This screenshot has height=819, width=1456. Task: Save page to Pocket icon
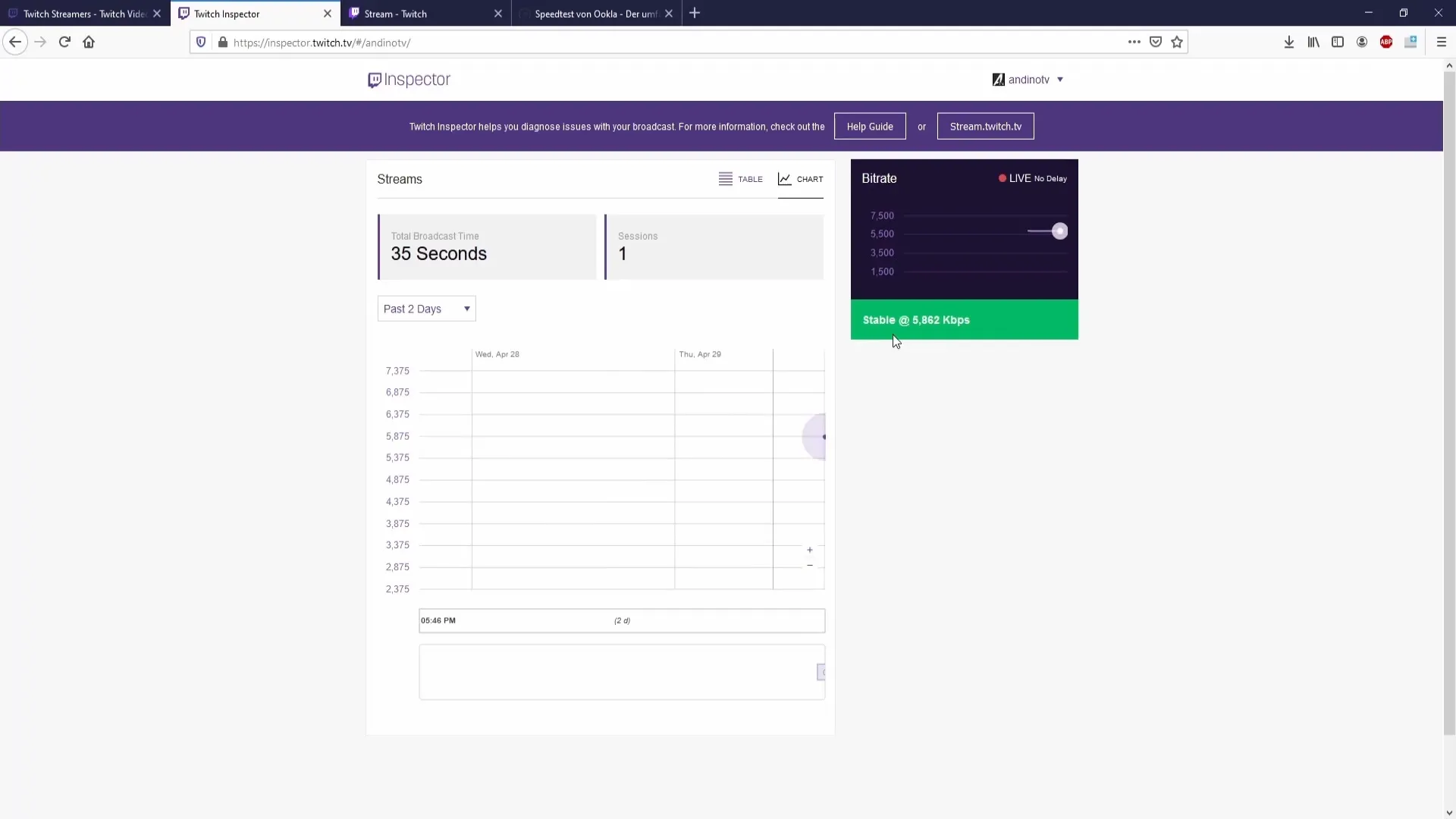pyautogui.click(x=1156, y=42)
